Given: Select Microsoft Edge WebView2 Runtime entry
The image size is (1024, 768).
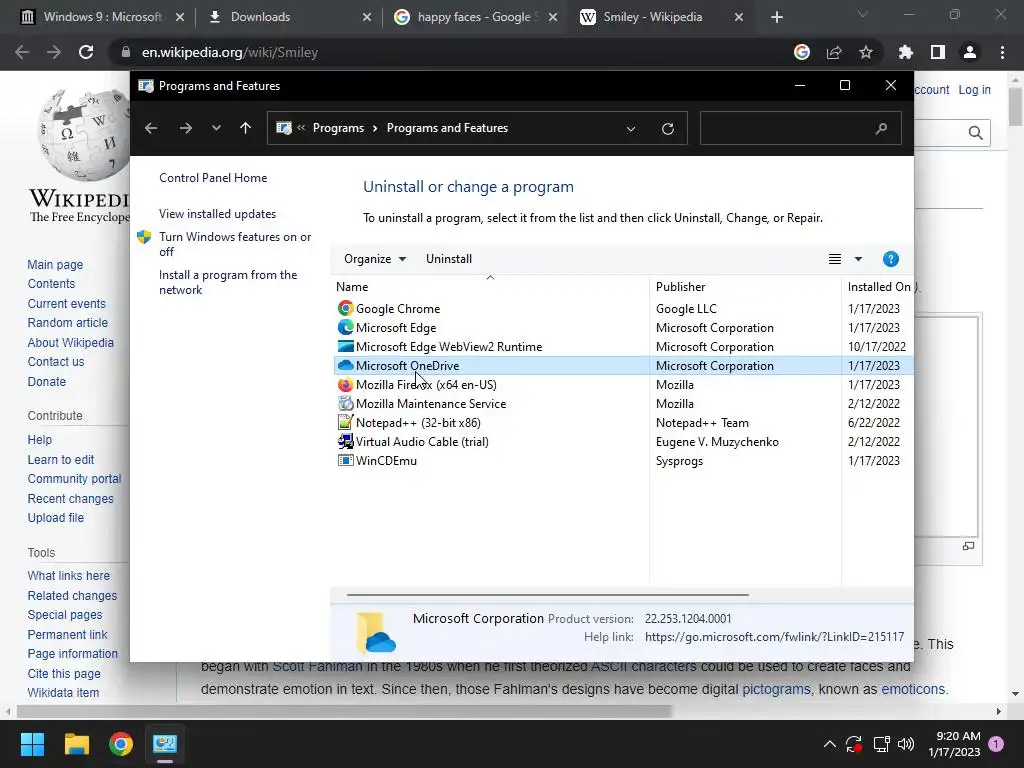Looking at the screenshot, I should click(449, 346).
